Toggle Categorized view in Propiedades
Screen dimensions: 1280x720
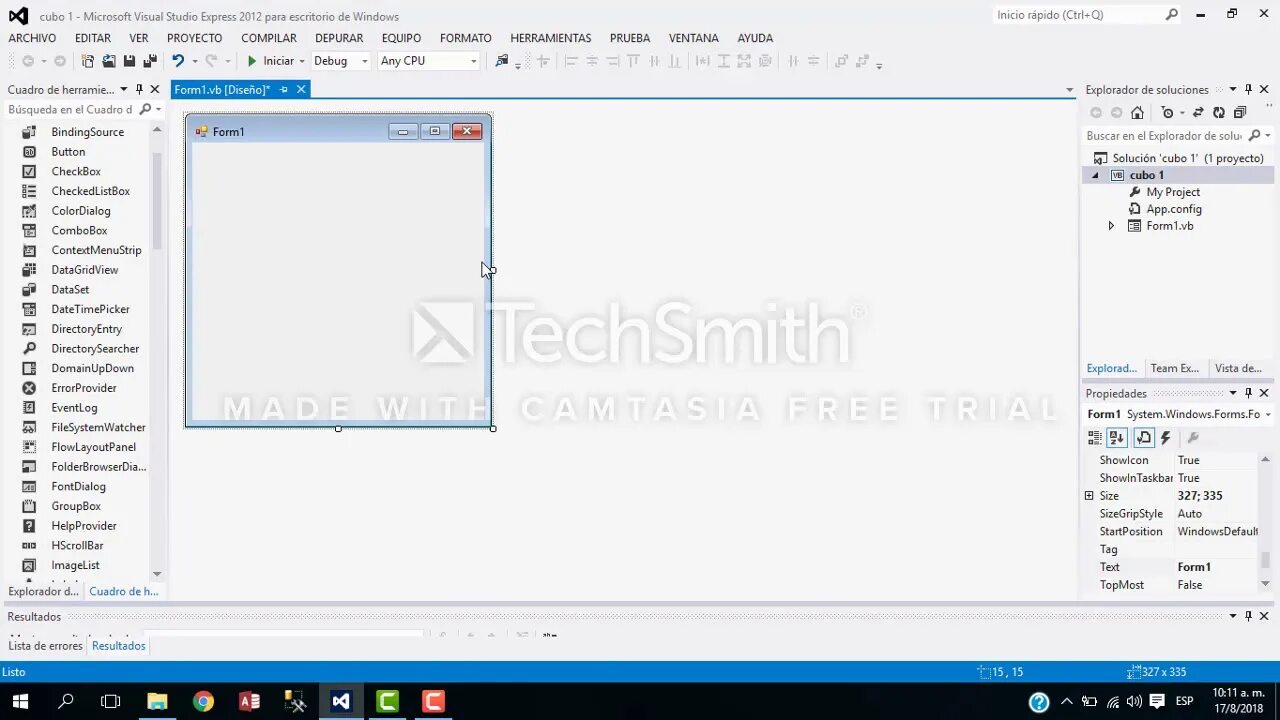[1095, 438]
